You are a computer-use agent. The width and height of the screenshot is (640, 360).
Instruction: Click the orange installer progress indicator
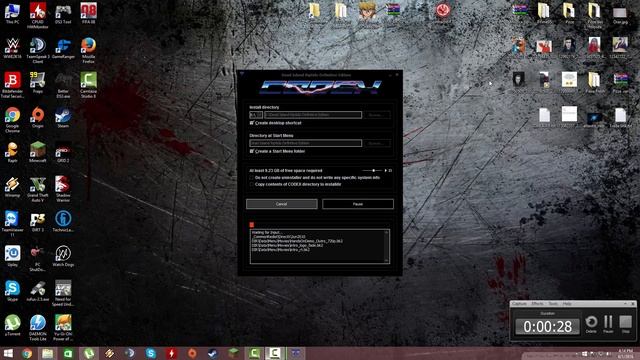tap(251, 224)
